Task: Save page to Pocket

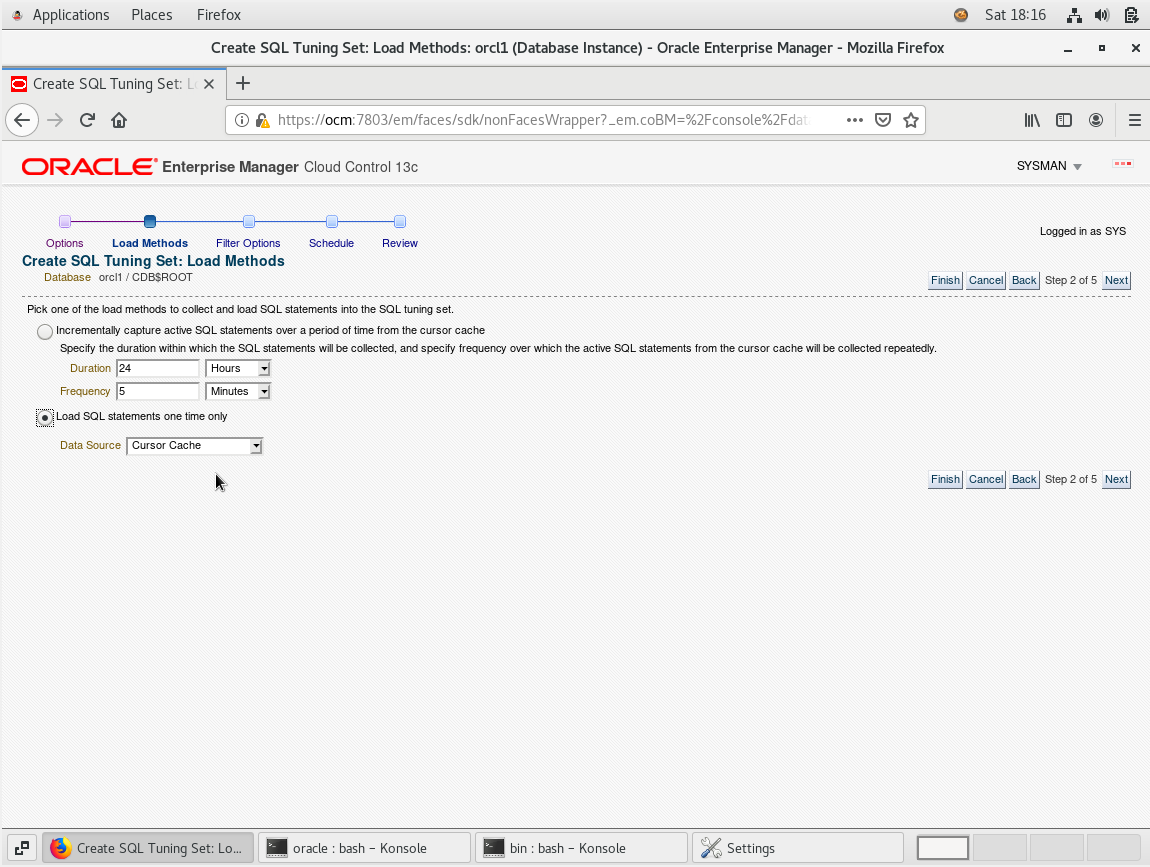Action: click(883, 120)
